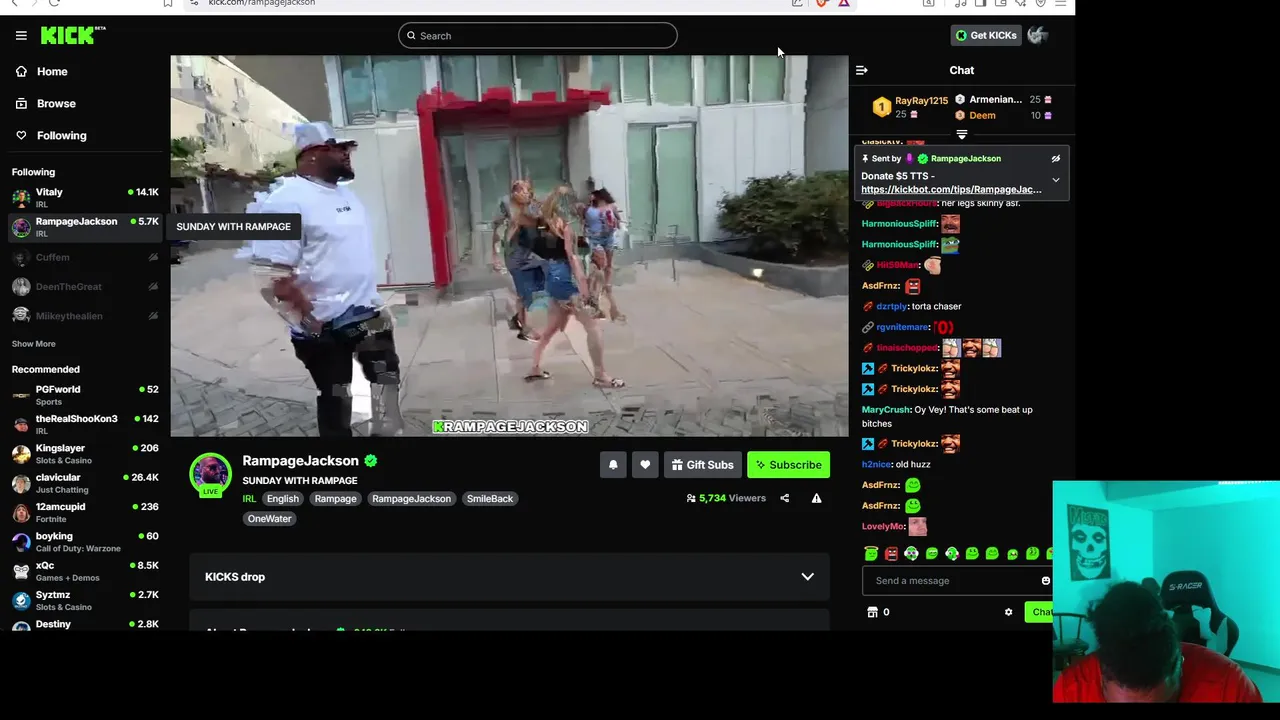The image size is (1280, 720).
Task: Select the RampageJackson tag
Action: [411, 498]
